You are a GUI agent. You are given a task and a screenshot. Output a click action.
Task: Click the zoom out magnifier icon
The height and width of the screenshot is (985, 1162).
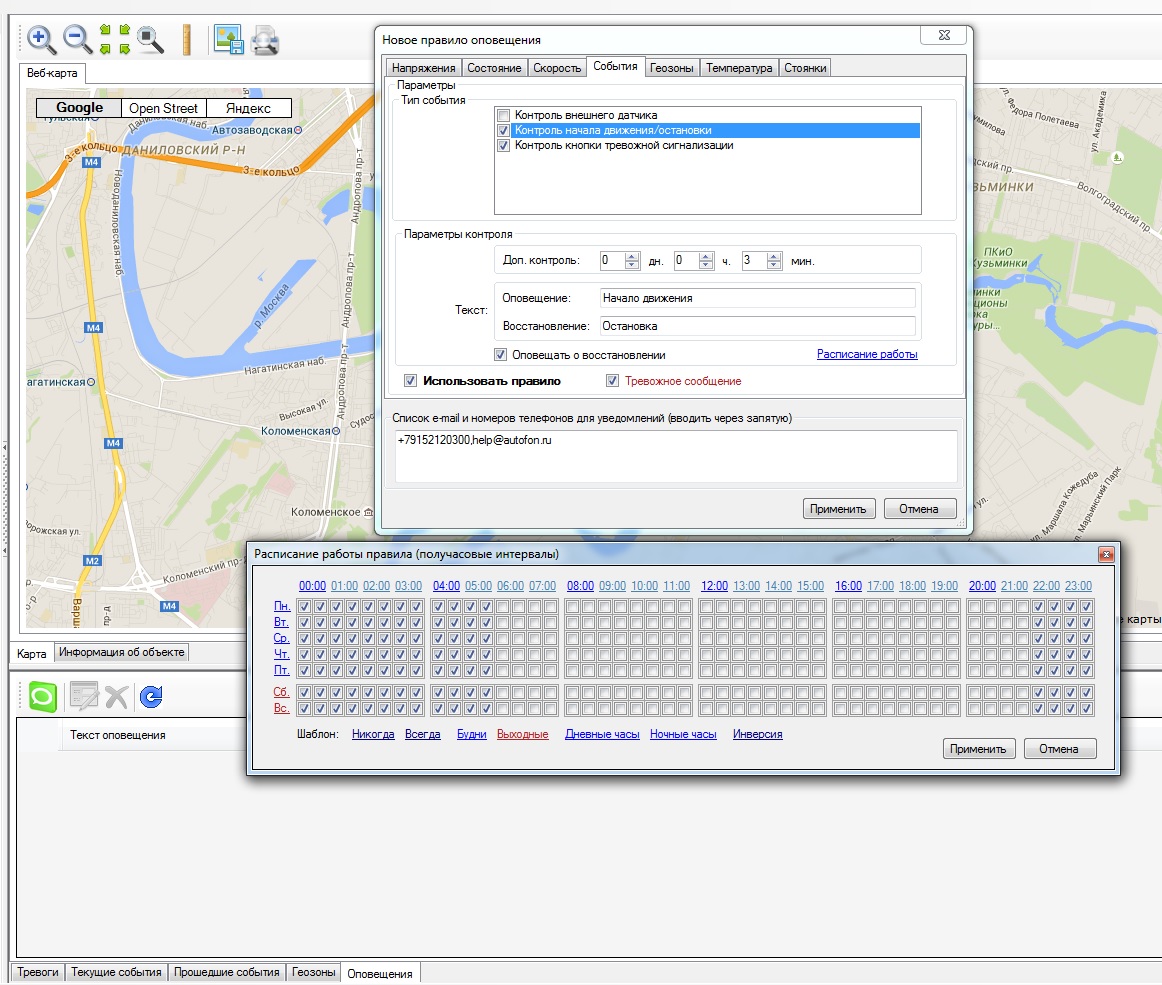click(x=77, y=40)
